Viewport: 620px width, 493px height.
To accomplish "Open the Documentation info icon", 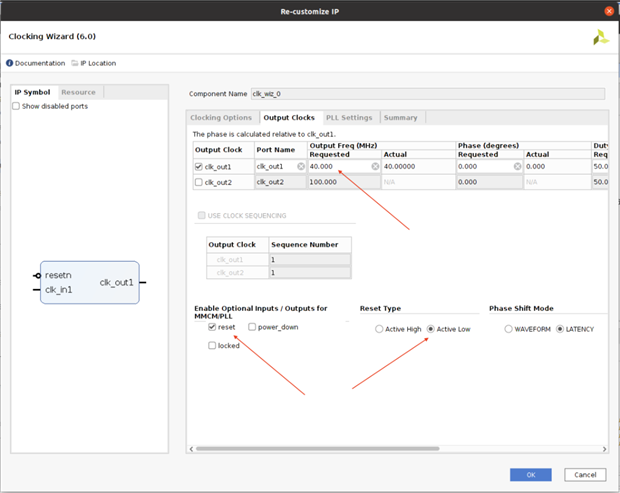I will pyautogui.click(x=10, y=63).
